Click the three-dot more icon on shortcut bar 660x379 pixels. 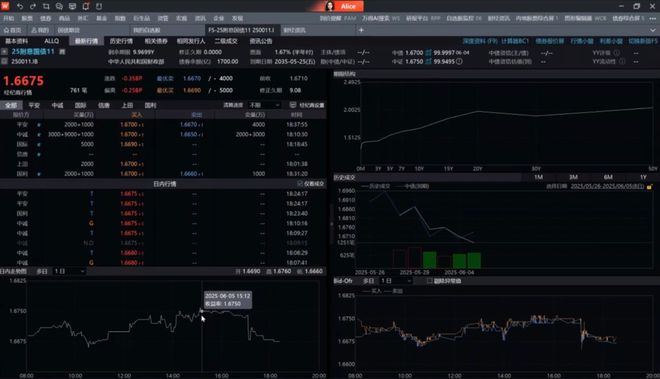pyautogui.click(x=652, y=18)
